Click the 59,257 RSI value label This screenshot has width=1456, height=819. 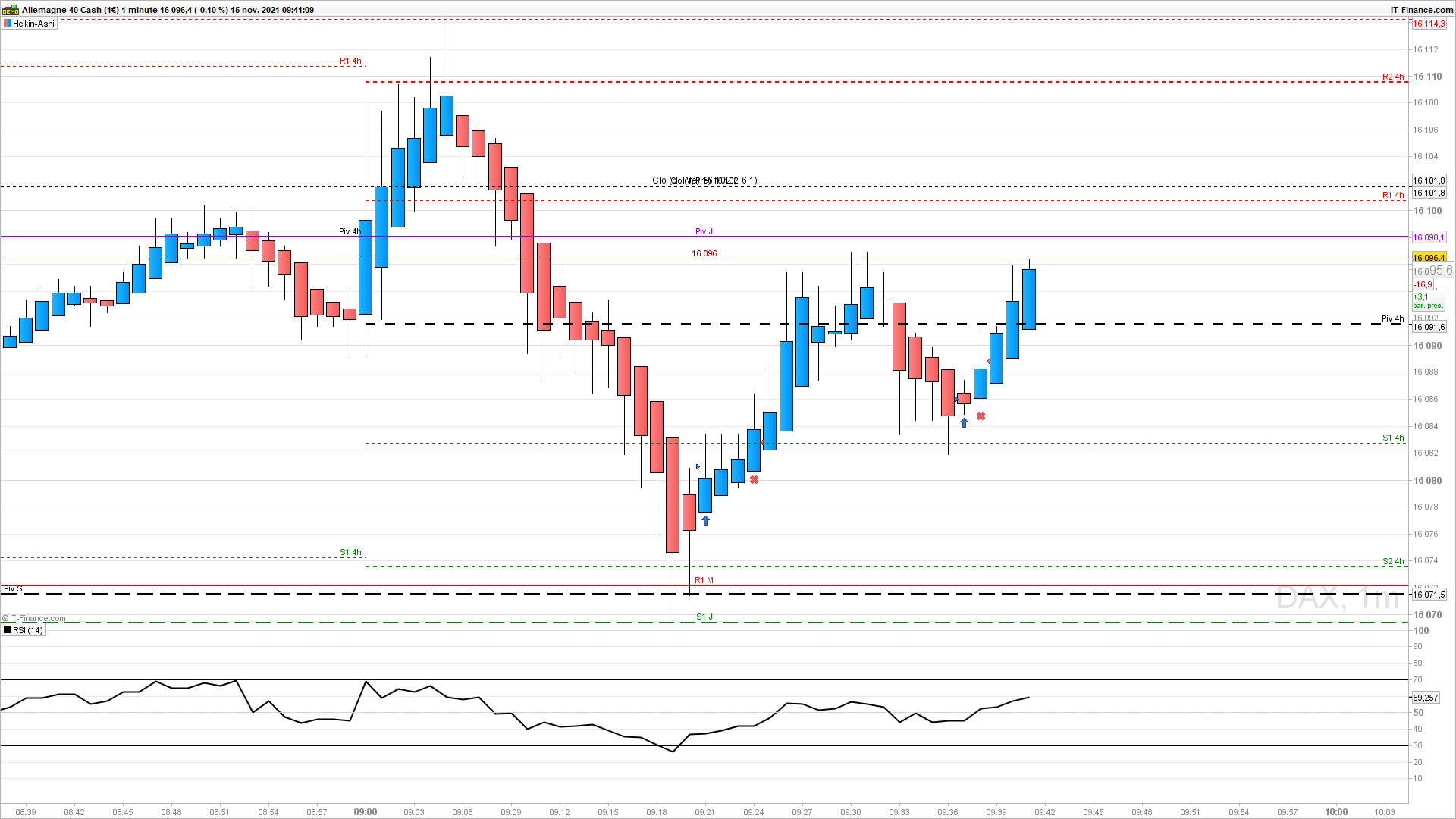click(1426, 698)
